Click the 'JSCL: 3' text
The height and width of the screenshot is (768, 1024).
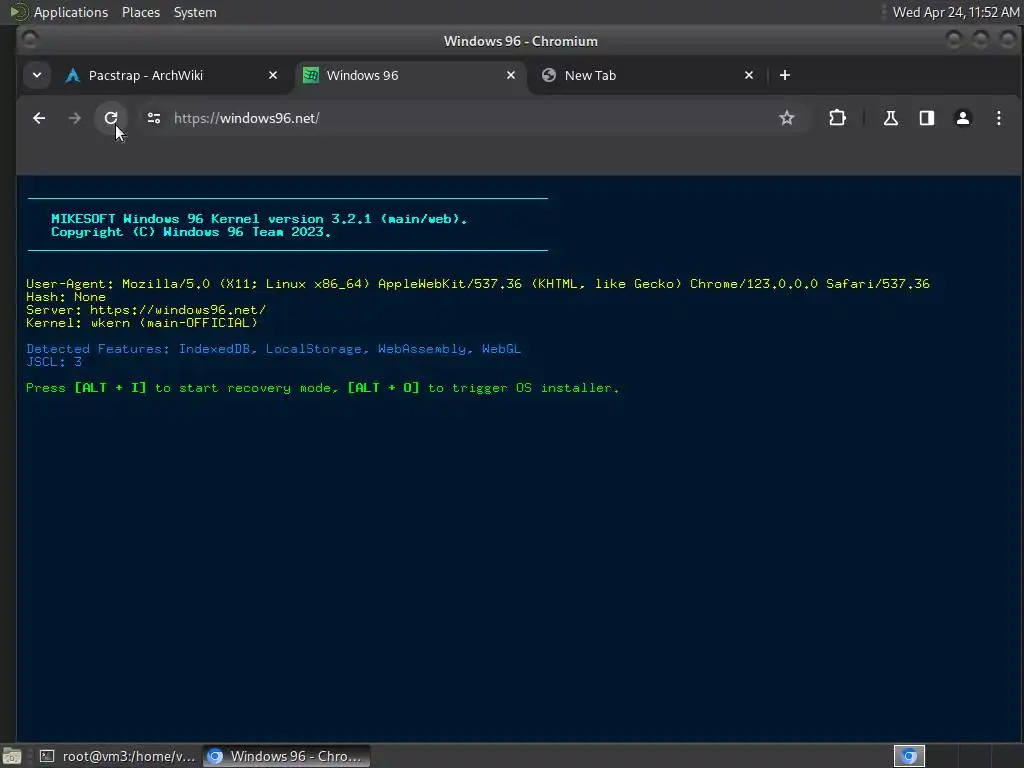coord(54,362)
